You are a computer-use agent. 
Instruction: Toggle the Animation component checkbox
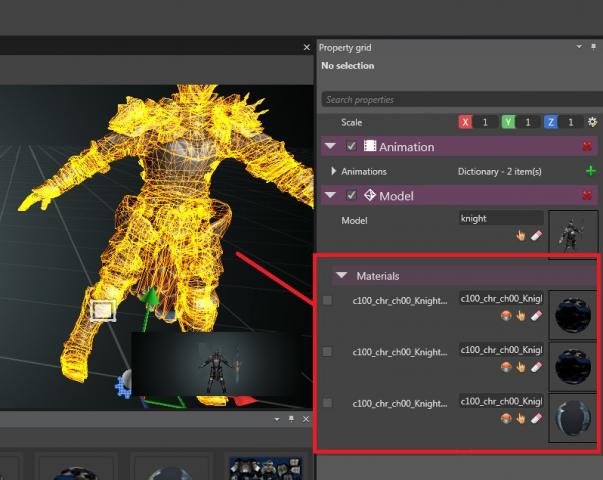(351, 146)
